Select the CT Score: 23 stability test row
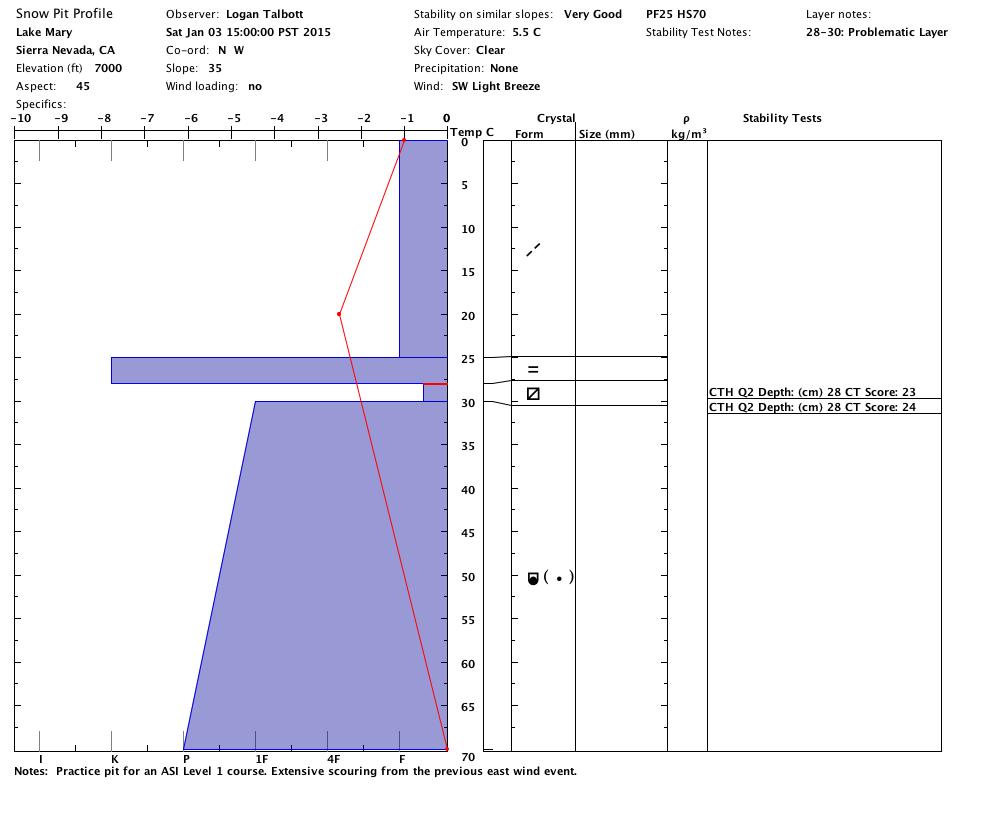This screenshot has width=994, height=840. tap(811, 393)
